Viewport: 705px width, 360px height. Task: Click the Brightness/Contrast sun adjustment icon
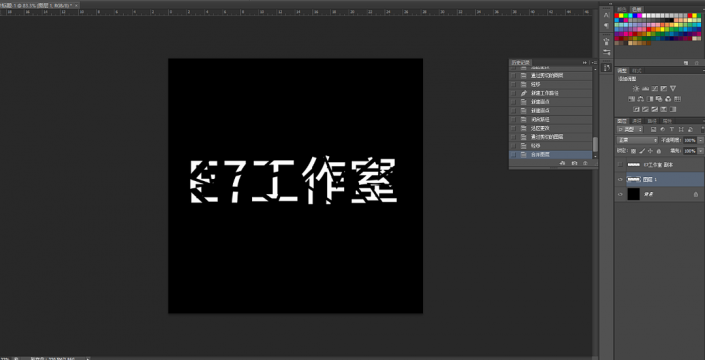pos(635,88)
